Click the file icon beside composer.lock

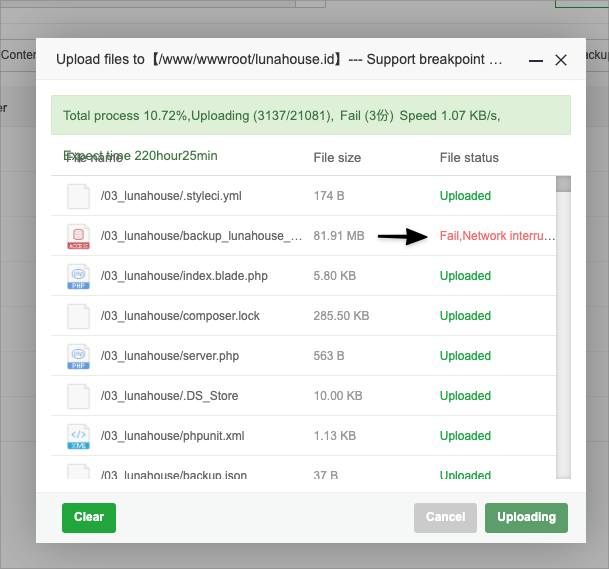[78, 316]
